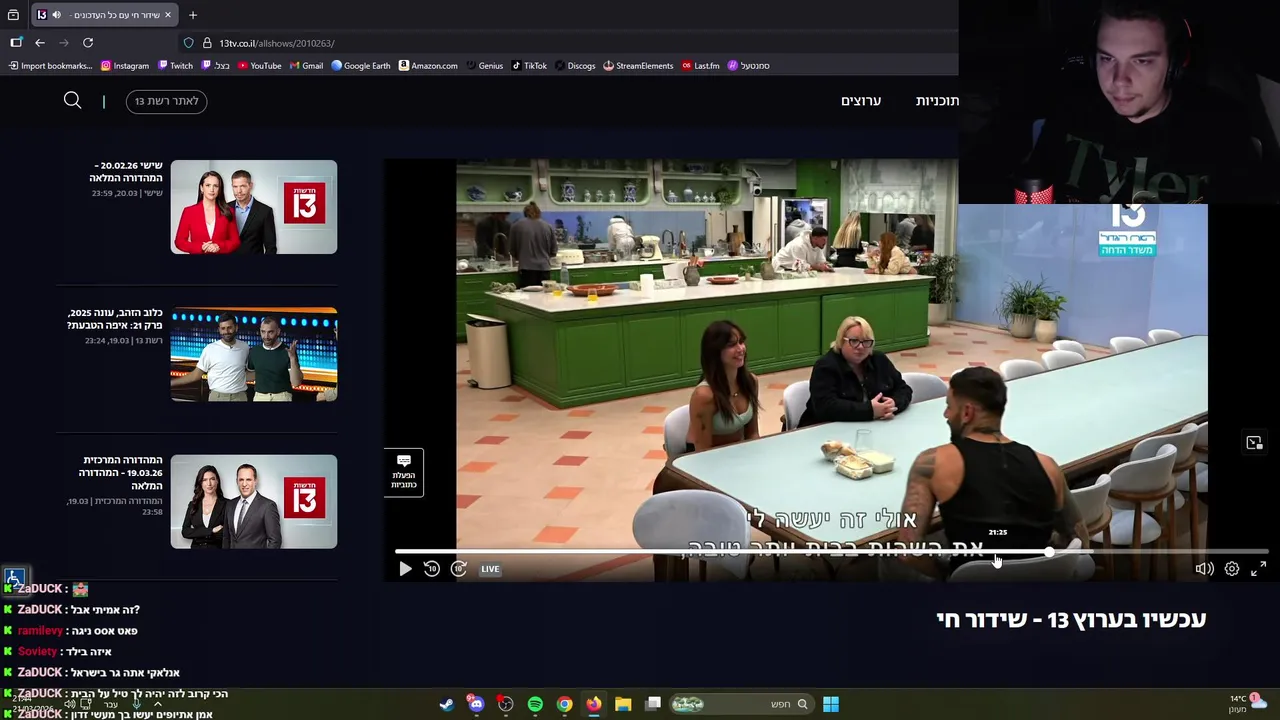Open a new browser tab
Viewport: 1280px width, 720px height.
point(193,15)
